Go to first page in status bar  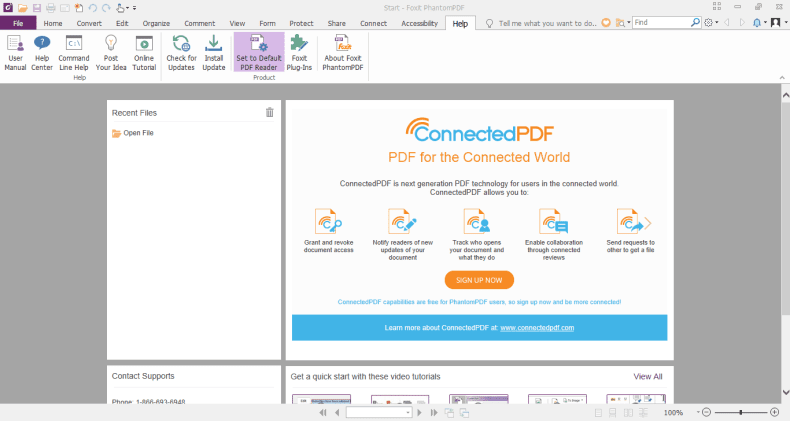coord(323,412)
